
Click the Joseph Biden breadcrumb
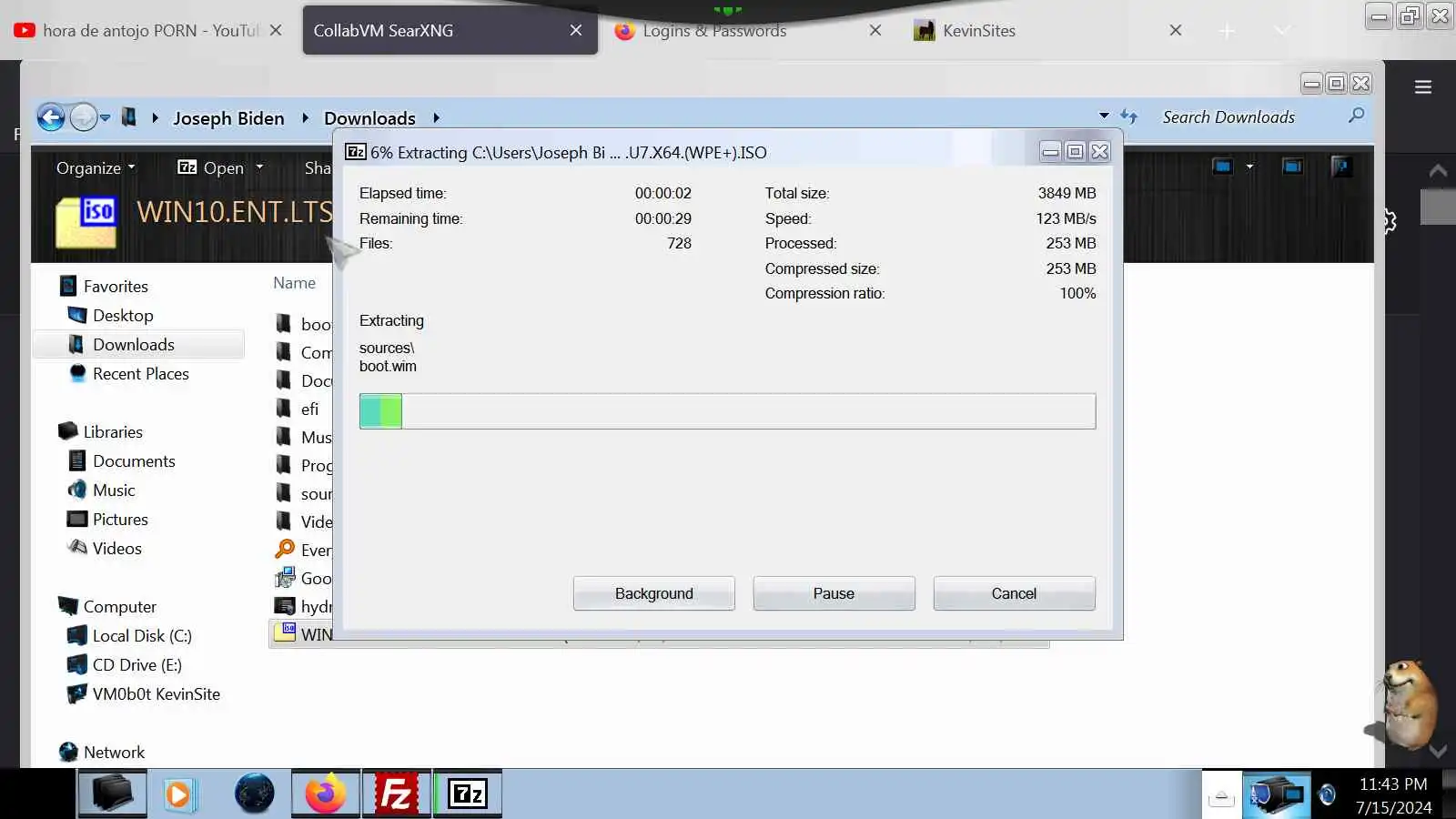pos(228,118)
